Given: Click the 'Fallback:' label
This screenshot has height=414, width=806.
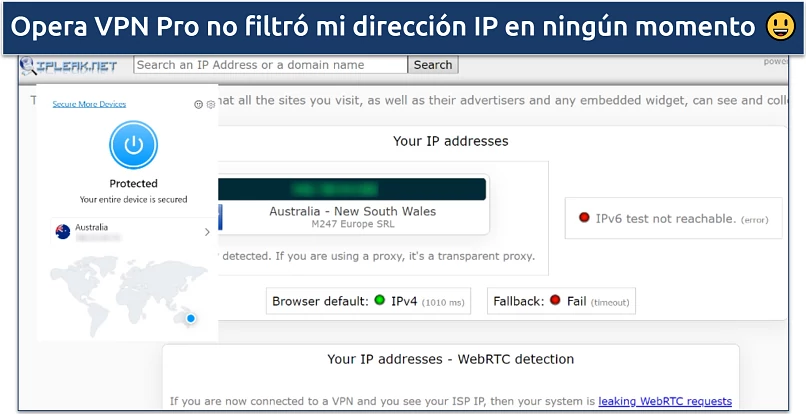Looking at the screenshot, I should (519, 301).
